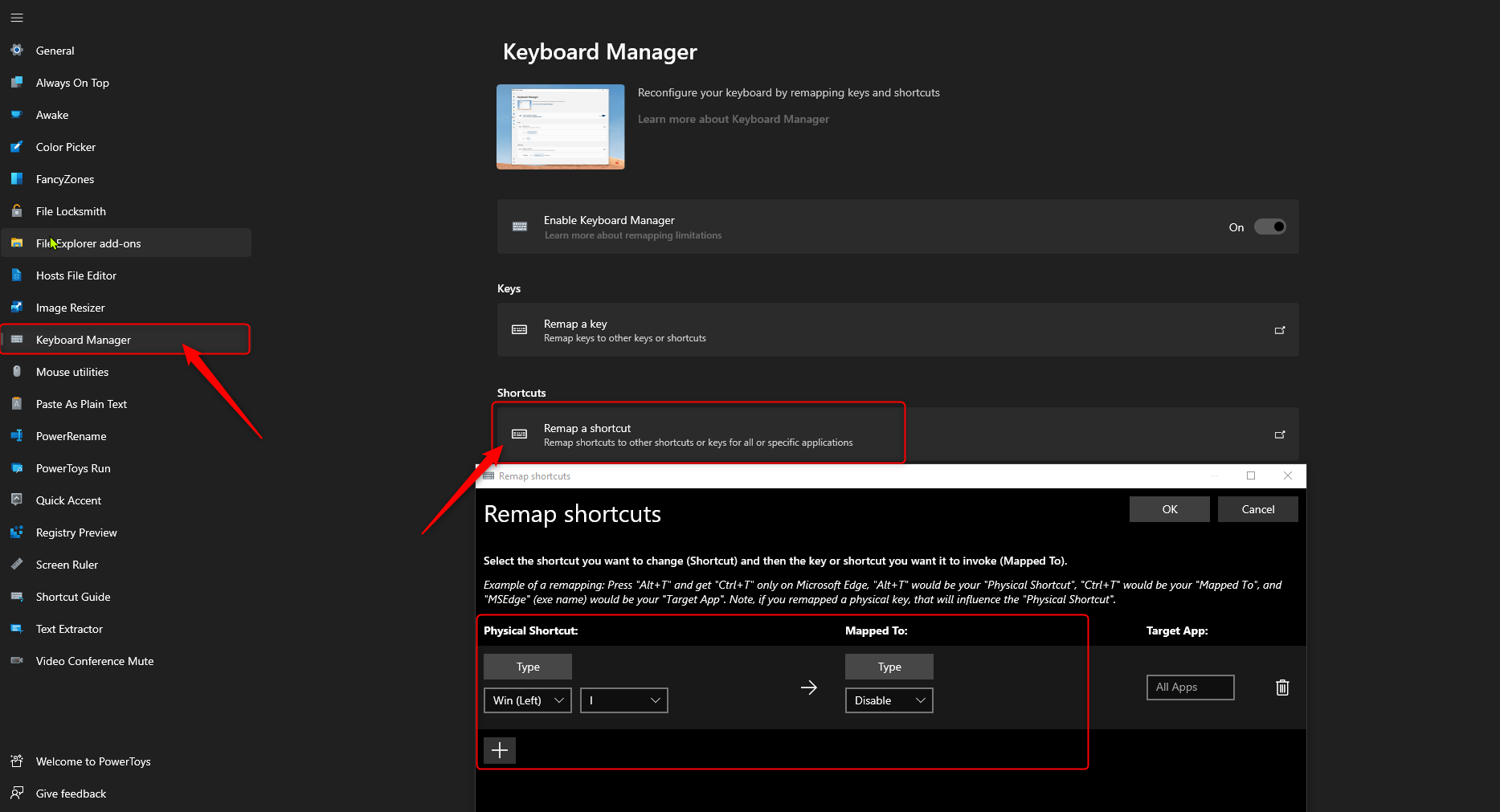Open Give feedback link
Screen dimensions: 1500x812
click(x=126, y=793)
